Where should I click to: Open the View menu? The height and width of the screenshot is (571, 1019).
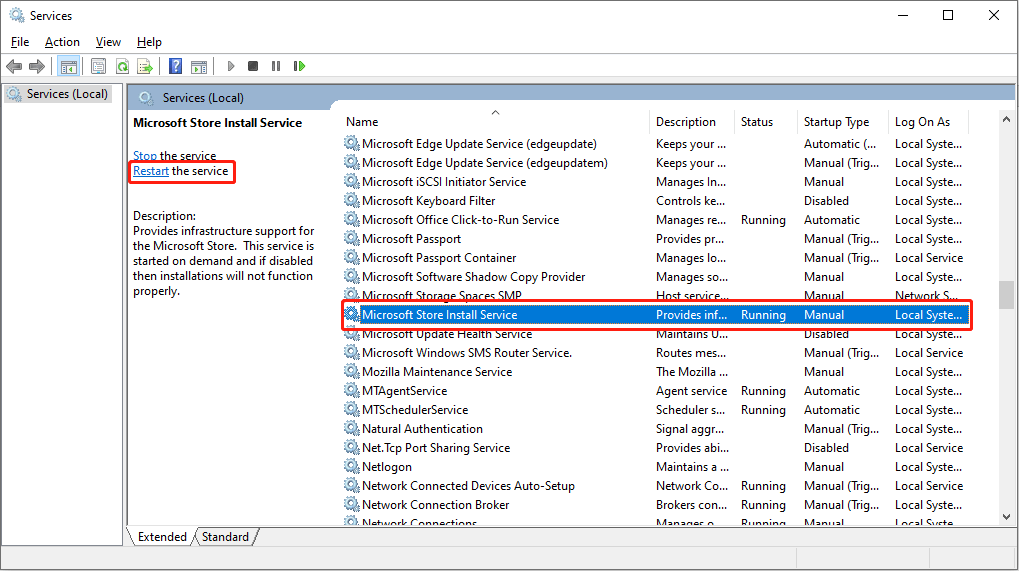108,42
